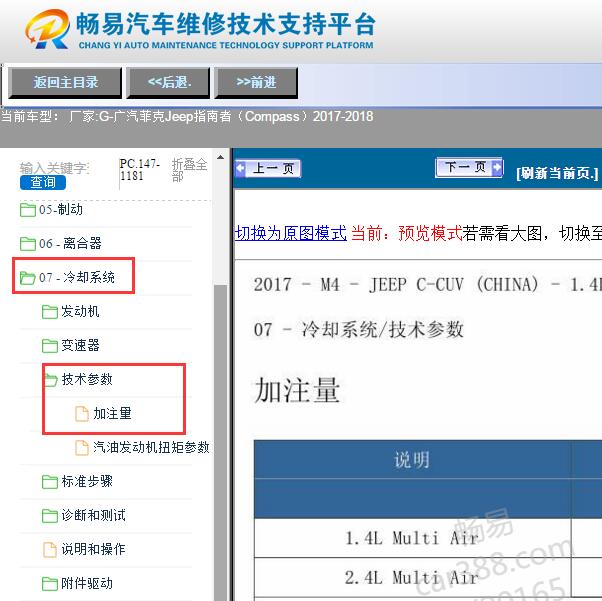Open the 加注量 document icon
Screen dimensions: 602x601
[x=81, y=414]
